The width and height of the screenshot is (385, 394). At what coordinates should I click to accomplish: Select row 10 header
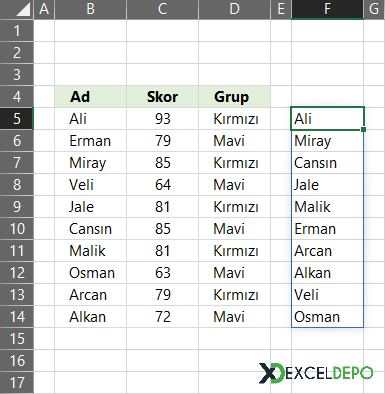point(17,229)
